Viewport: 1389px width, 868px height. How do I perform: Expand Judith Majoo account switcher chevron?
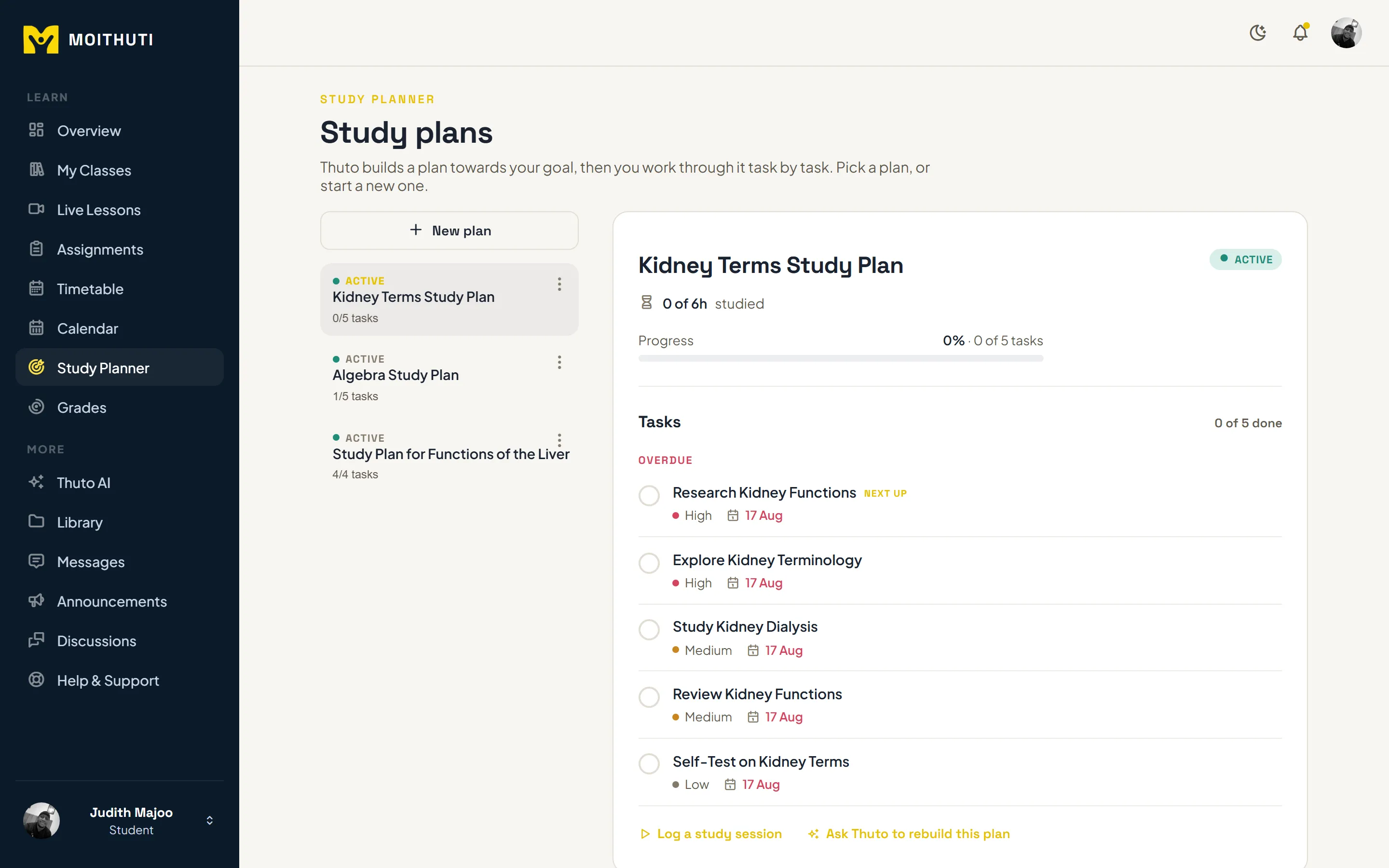[x=209, y=820]
